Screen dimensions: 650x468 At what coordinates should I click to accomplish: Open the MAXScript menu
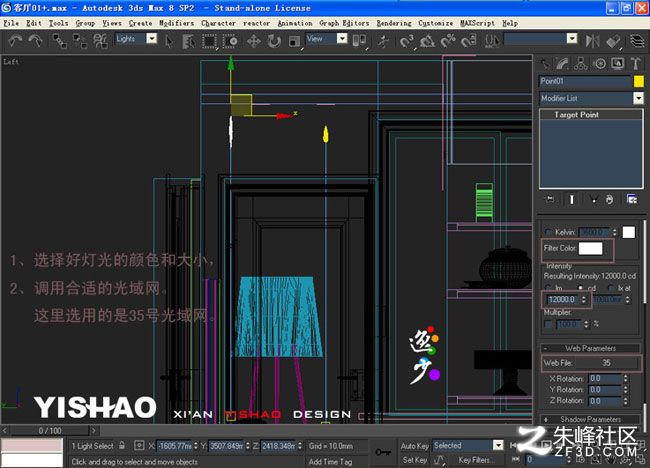pos(478,23)
